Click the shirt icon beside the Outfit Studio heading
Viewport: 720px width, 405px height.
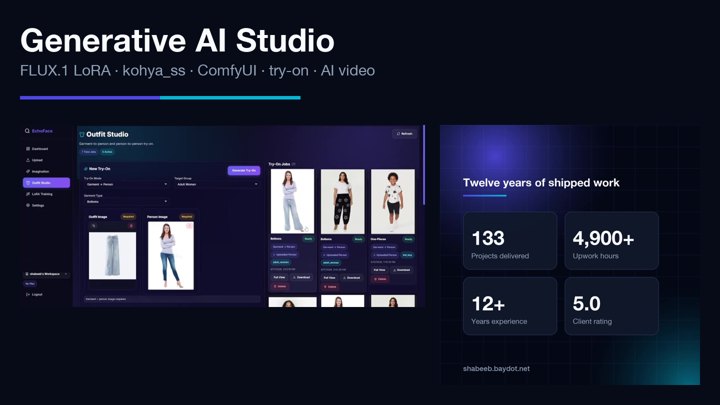coord(82,135)
